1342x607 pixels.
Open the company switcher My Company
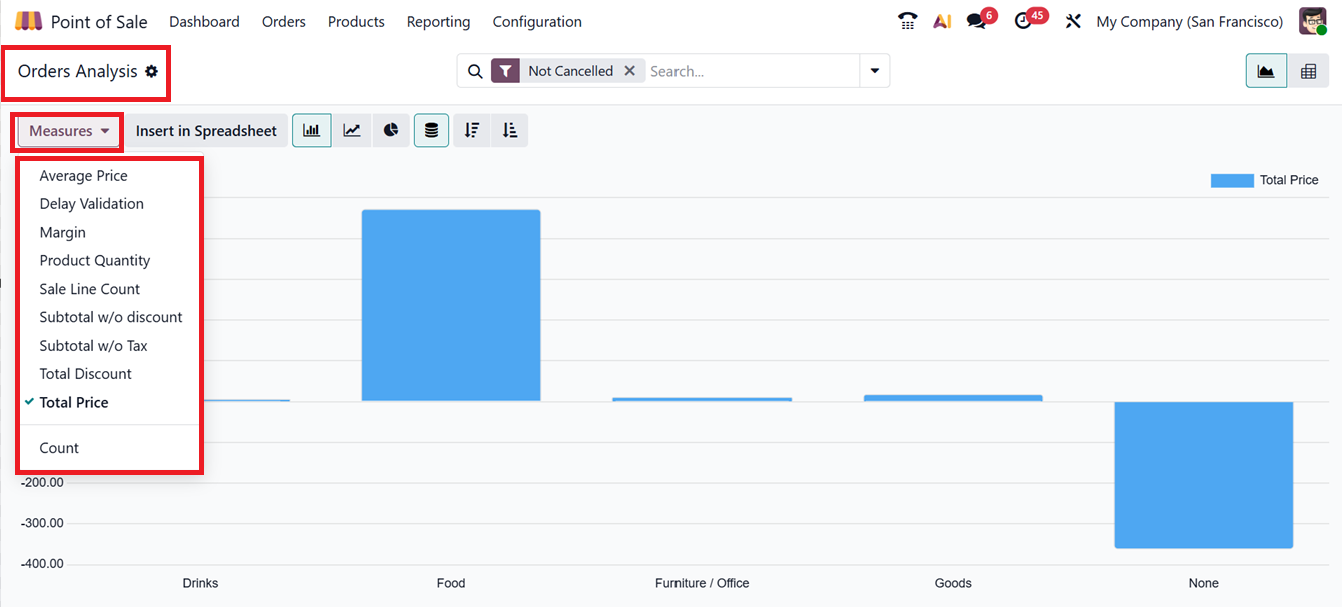pyautogui.click(x=1189, y=21)
